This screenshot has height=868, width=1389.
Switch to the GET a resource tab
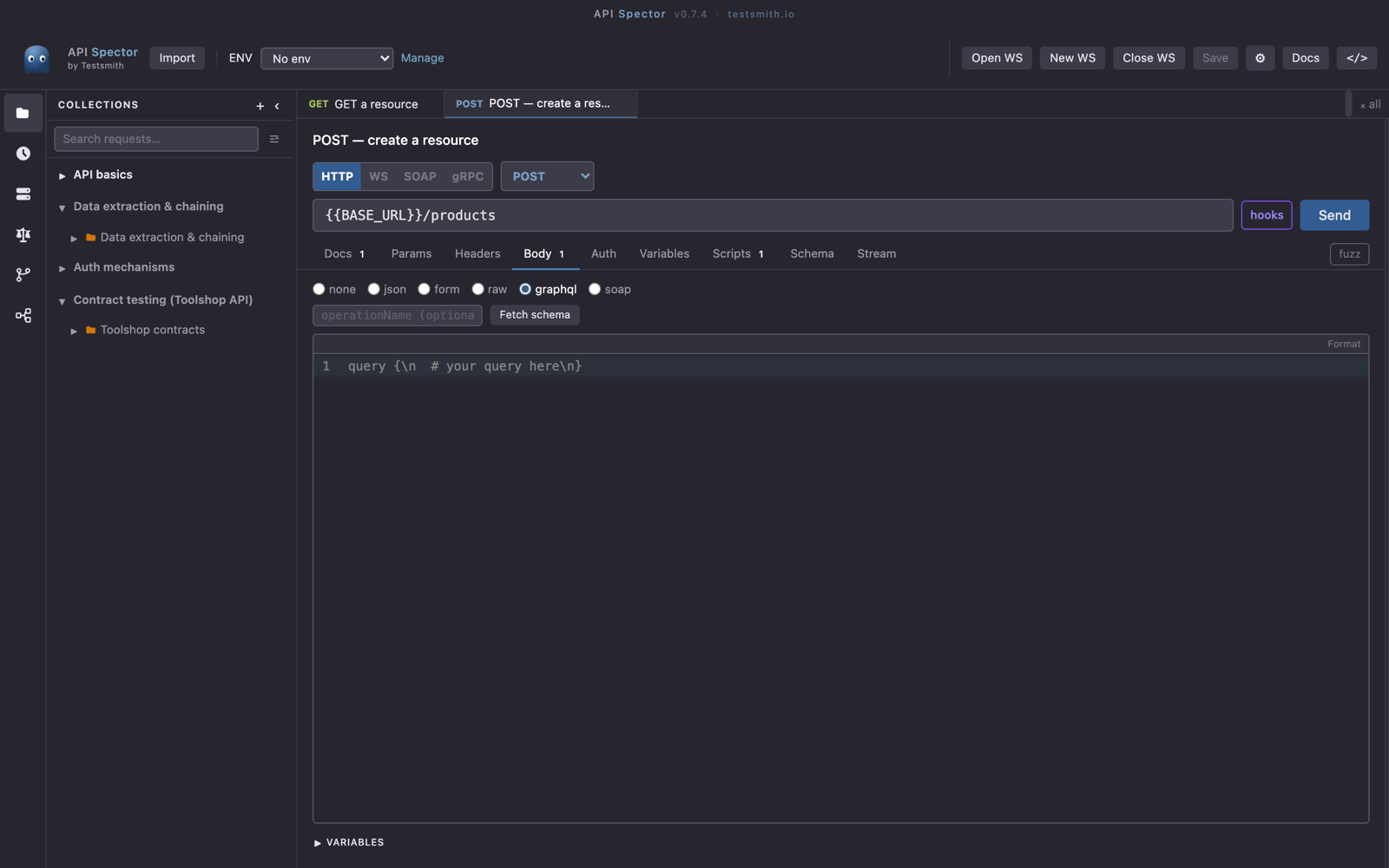click(x=370, y=104)
